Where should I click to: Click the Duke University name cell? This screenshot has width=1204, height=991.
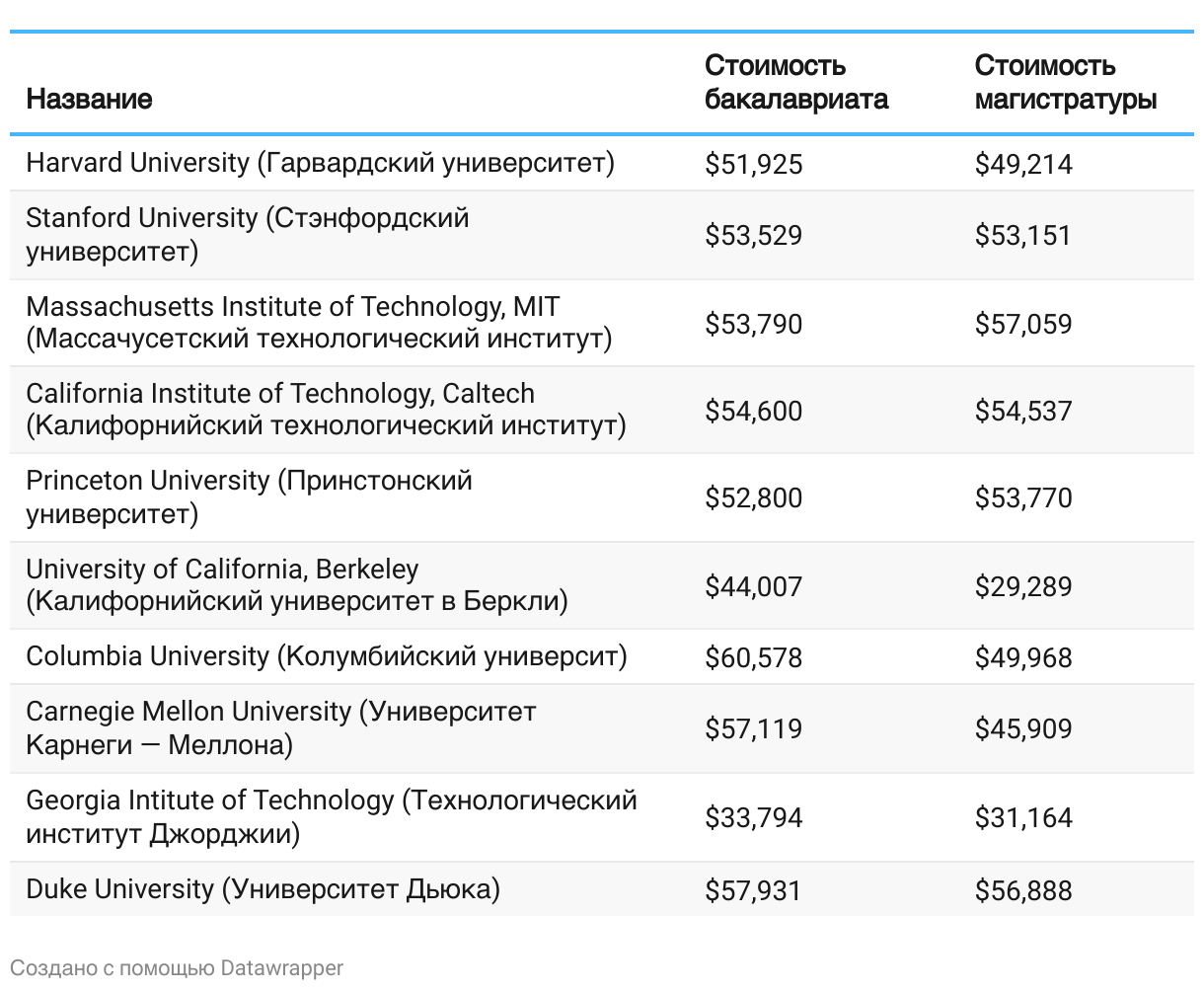(263, 889)
